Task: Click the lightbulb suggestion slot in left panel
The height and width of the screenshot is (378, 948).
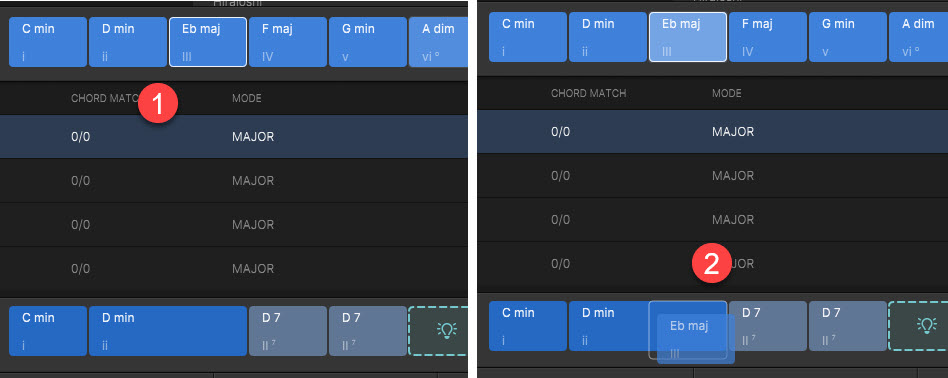Action: click(x=438, y=331)
